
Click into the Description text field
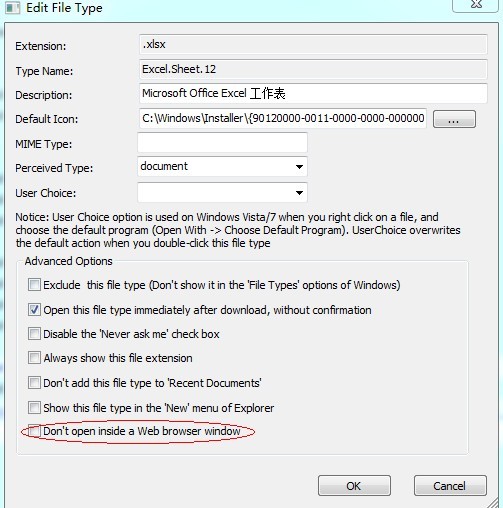(313, 93)
